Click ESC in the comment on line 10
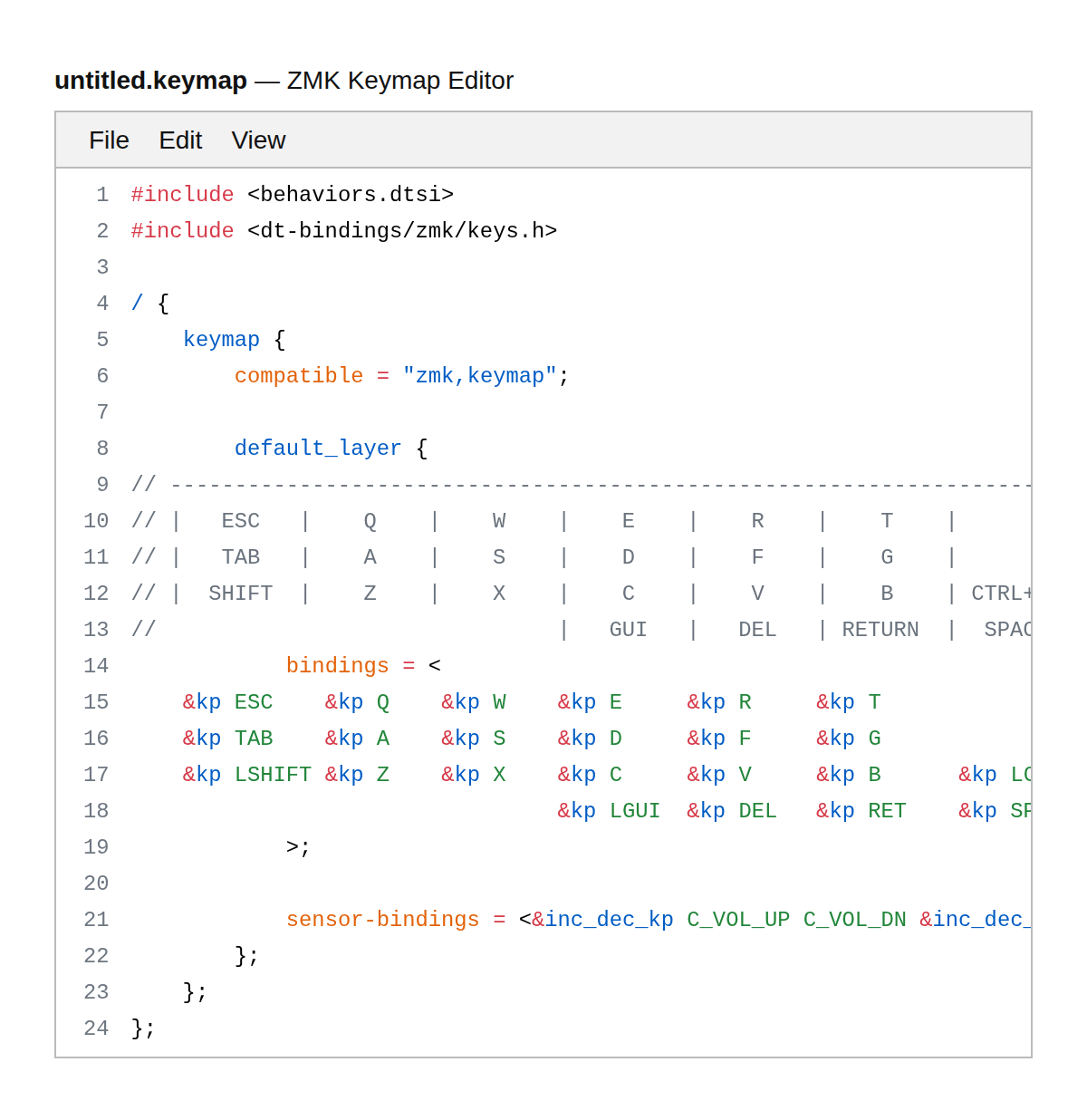 point(241,521)
